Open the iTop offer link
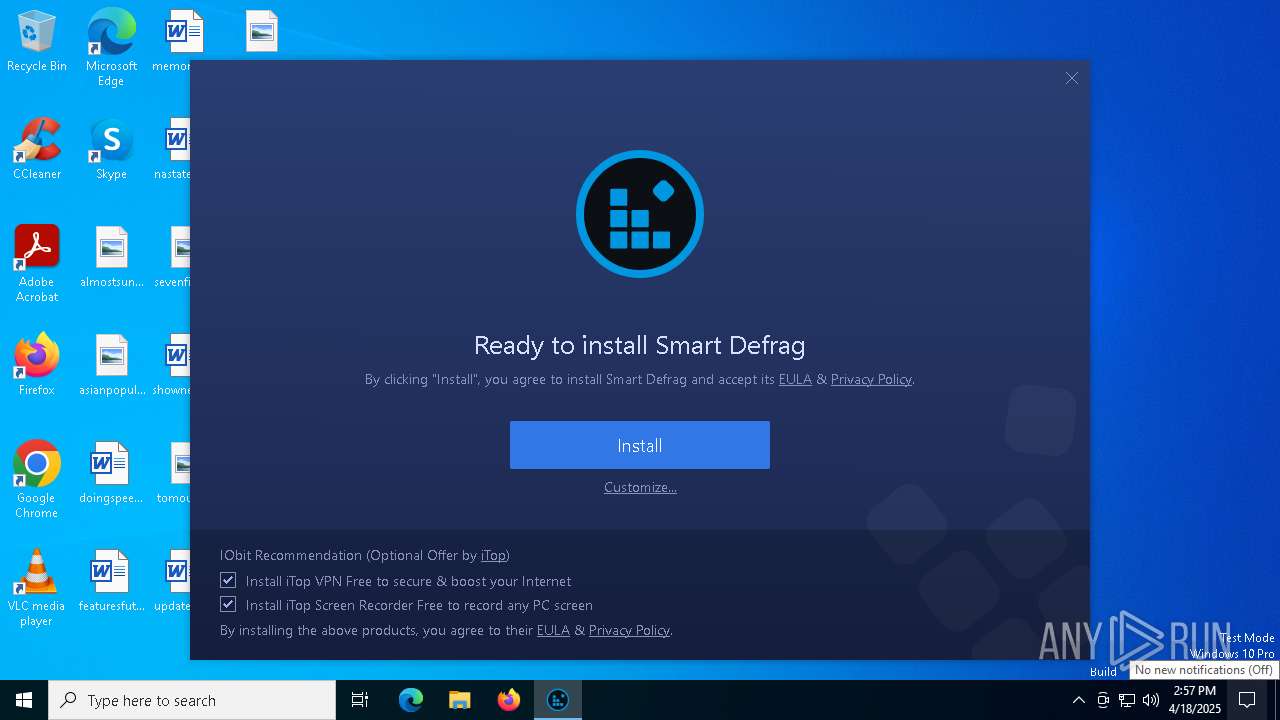 (493, 555)
